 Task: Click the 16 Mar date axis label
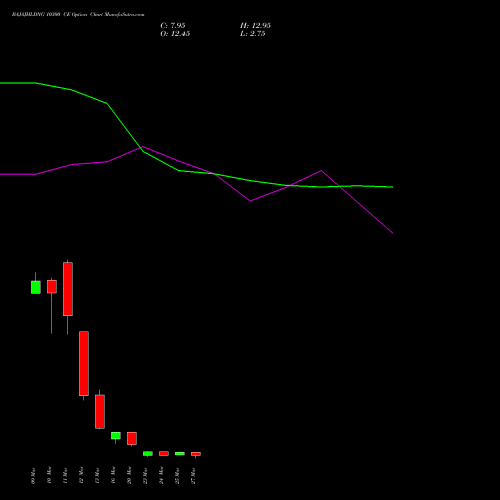pos(113,475)
